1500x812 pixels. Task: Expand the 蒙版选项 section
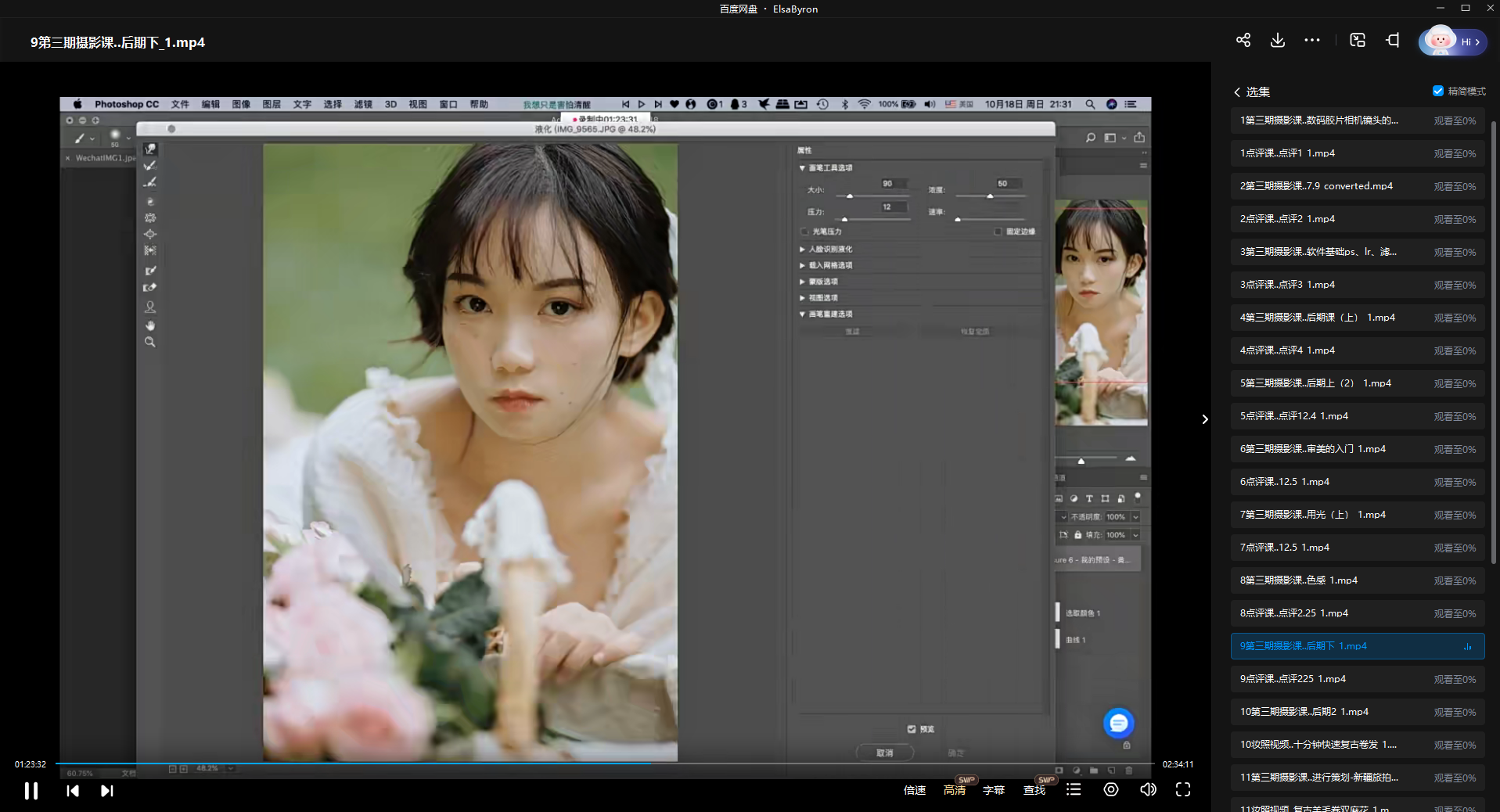(802, 282)
